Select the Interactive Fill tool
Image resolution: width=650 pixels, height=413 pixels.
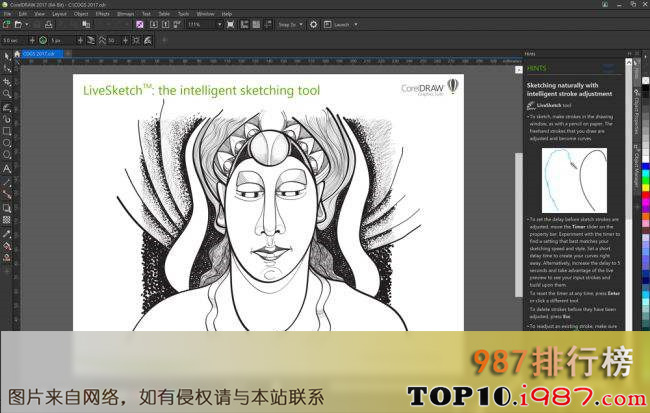point(7,246)
